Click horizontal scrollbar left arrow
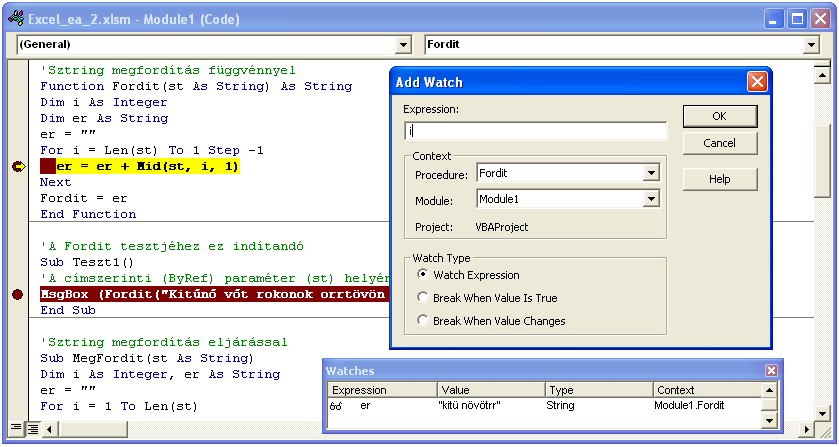Image resolution: width=839 pixels, height=447 pixels. point(50,429)
